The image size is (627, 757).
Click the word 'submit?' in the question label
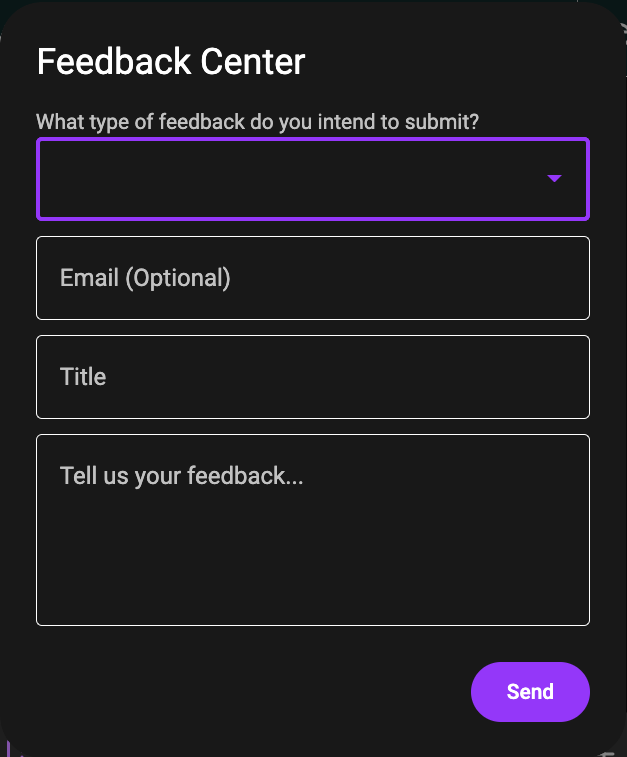[x=442, y=122]
